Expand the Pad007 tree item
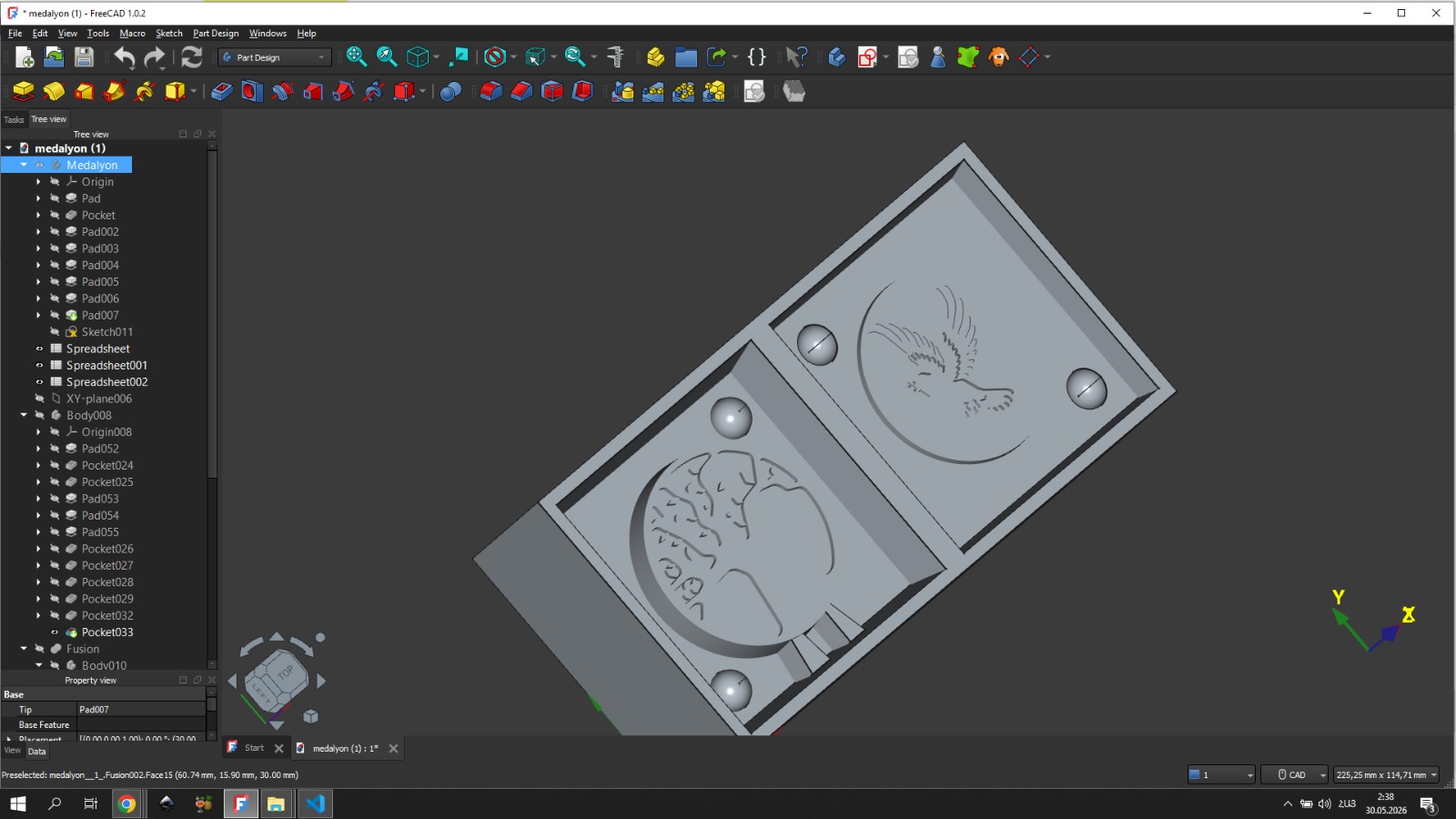This screenshot has width=1456, height=819. tap(39, 316)
